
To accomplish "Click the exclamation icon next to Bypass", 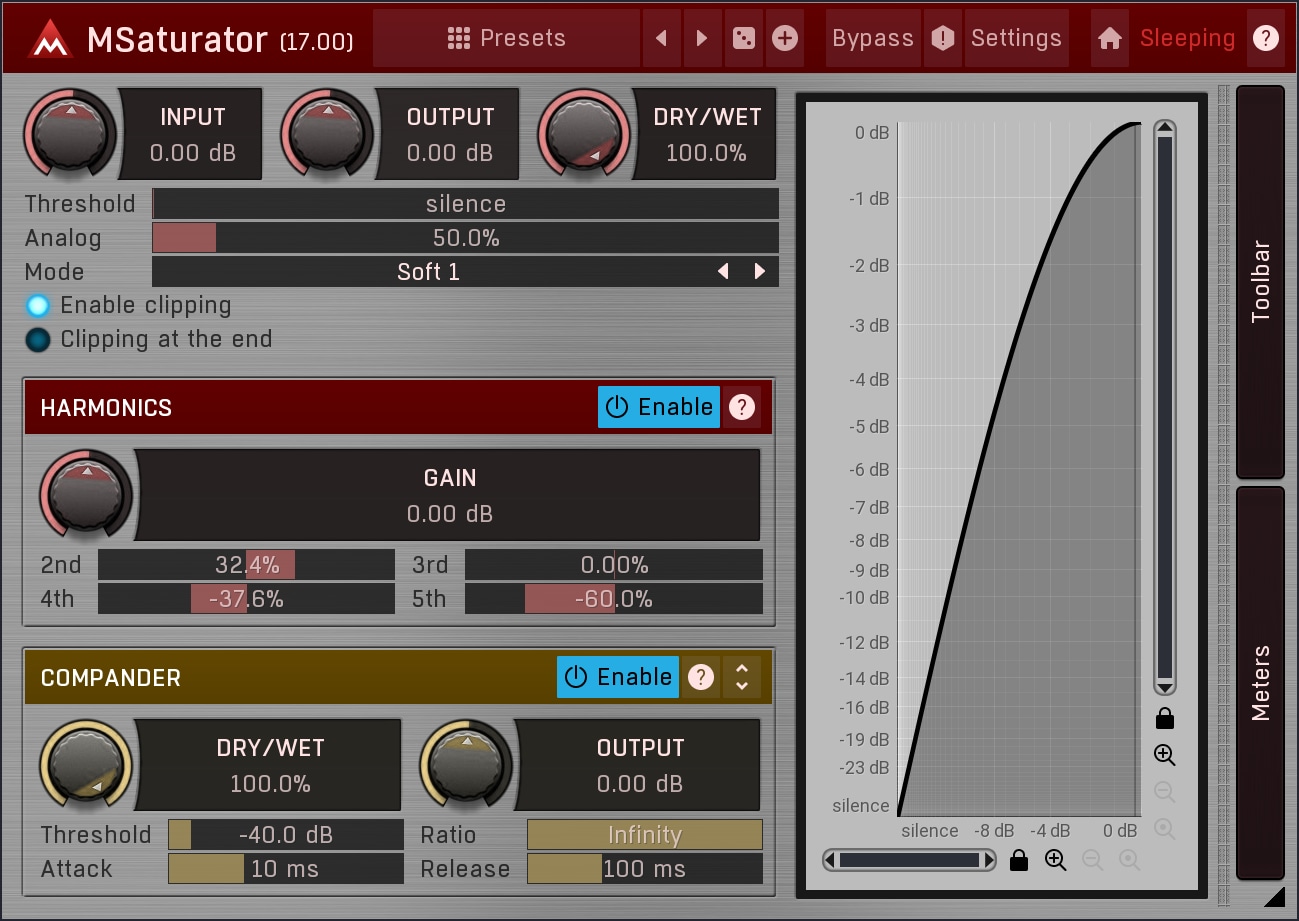I will click(942, 39).
